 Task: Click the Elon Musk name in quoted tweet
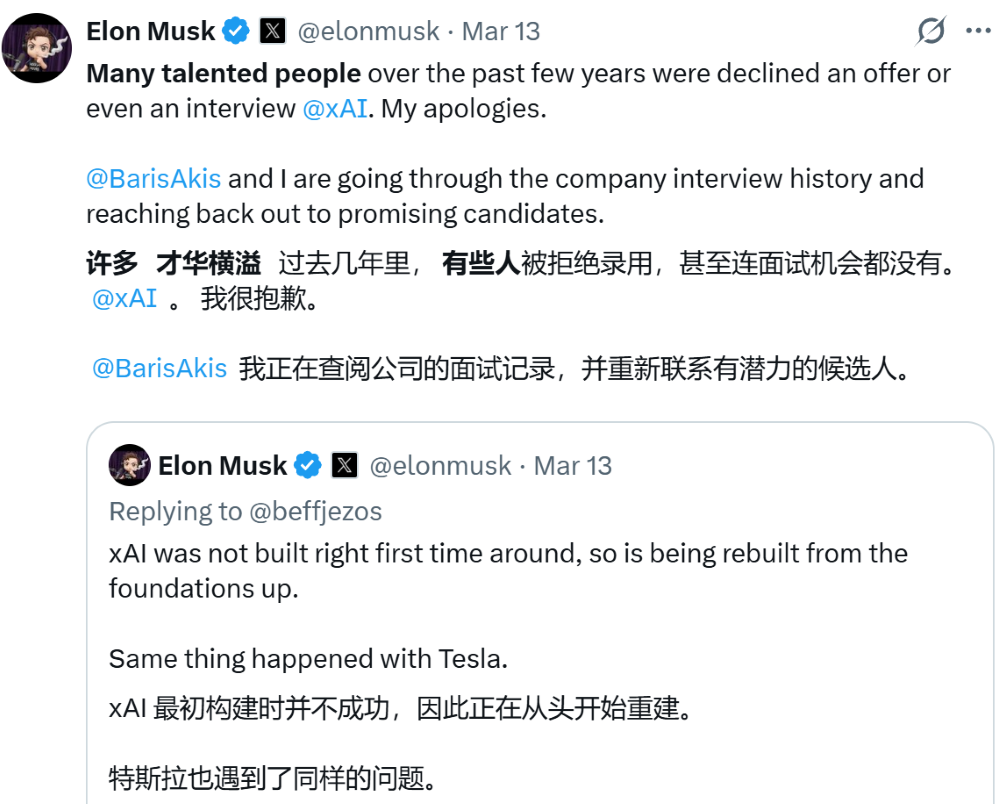click(222, 466)
